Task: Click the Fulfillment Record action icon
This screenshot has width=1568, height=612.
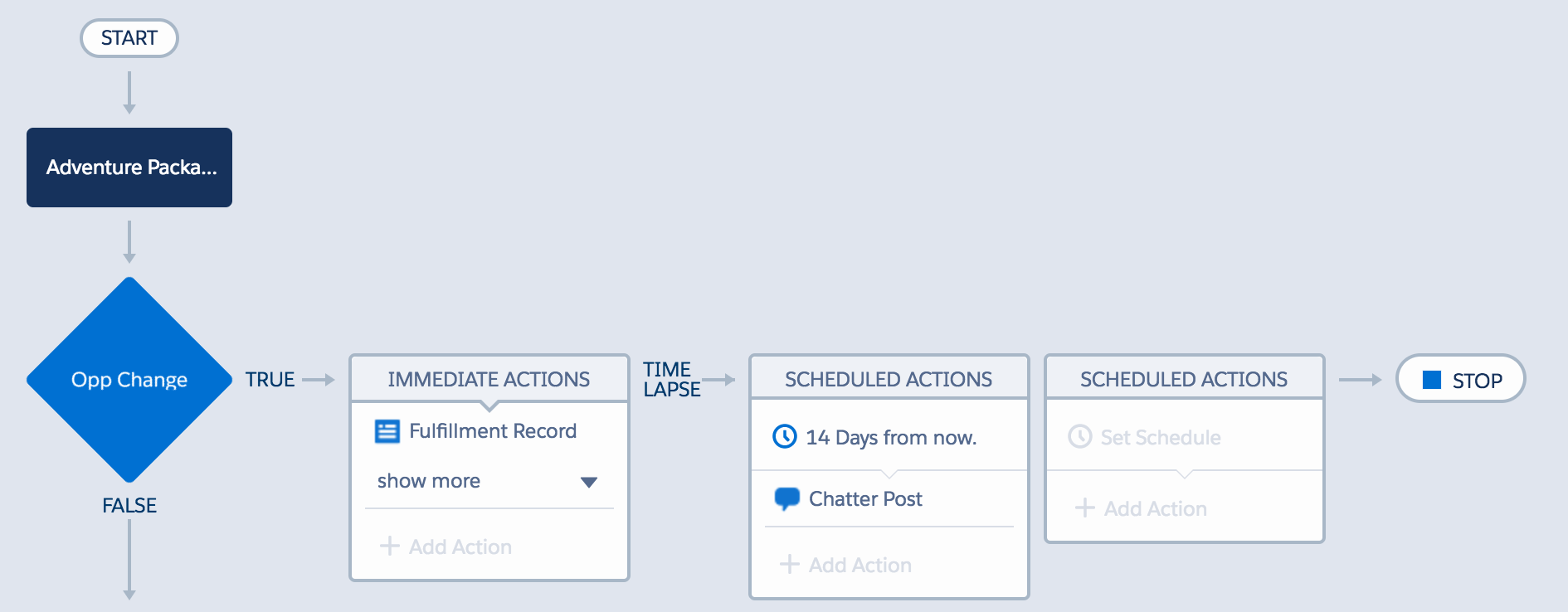Action: [387, 431]
